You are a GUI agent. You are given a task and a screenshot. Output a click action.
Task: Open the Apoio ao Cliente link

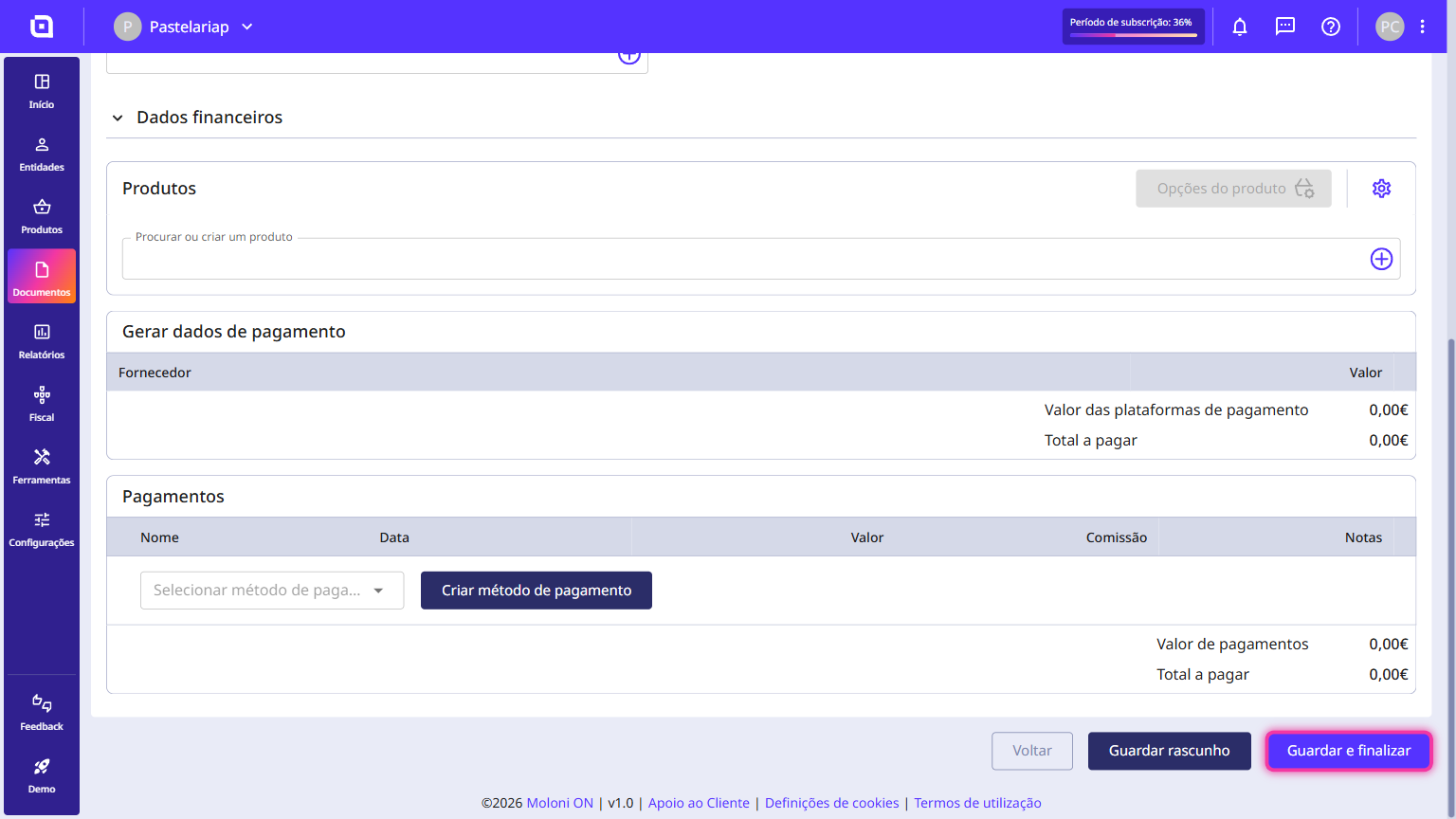click(699, 803)
